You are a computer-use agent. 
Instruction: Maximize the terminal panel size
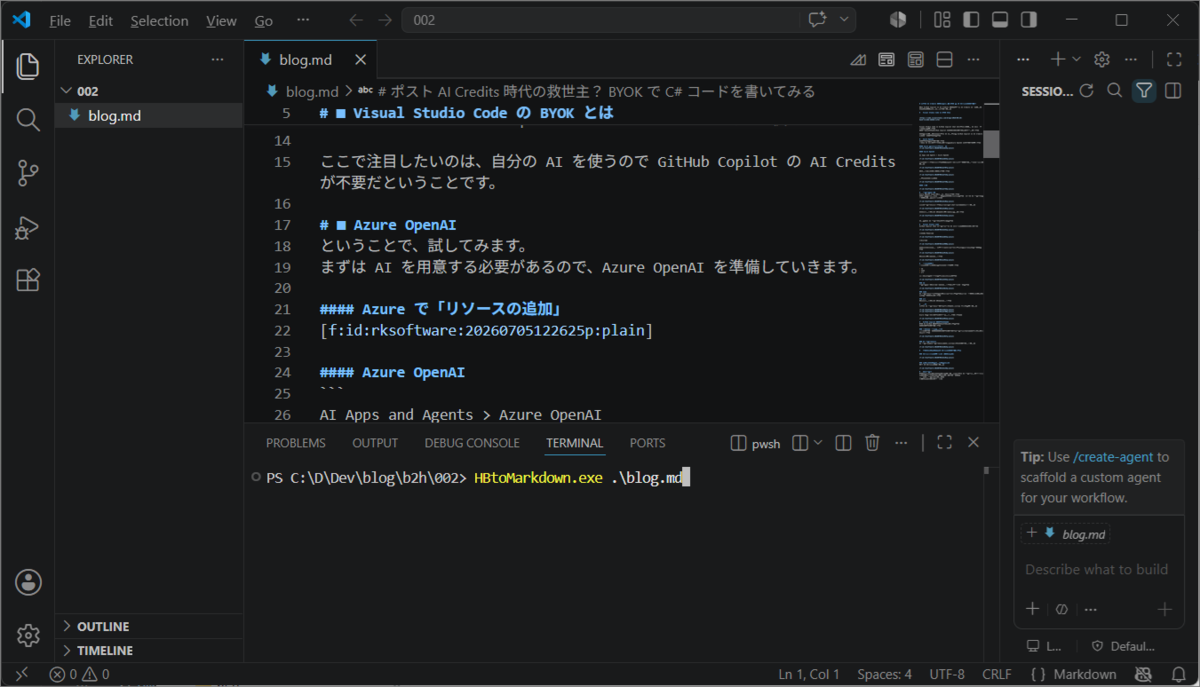[x=944, y=443]
